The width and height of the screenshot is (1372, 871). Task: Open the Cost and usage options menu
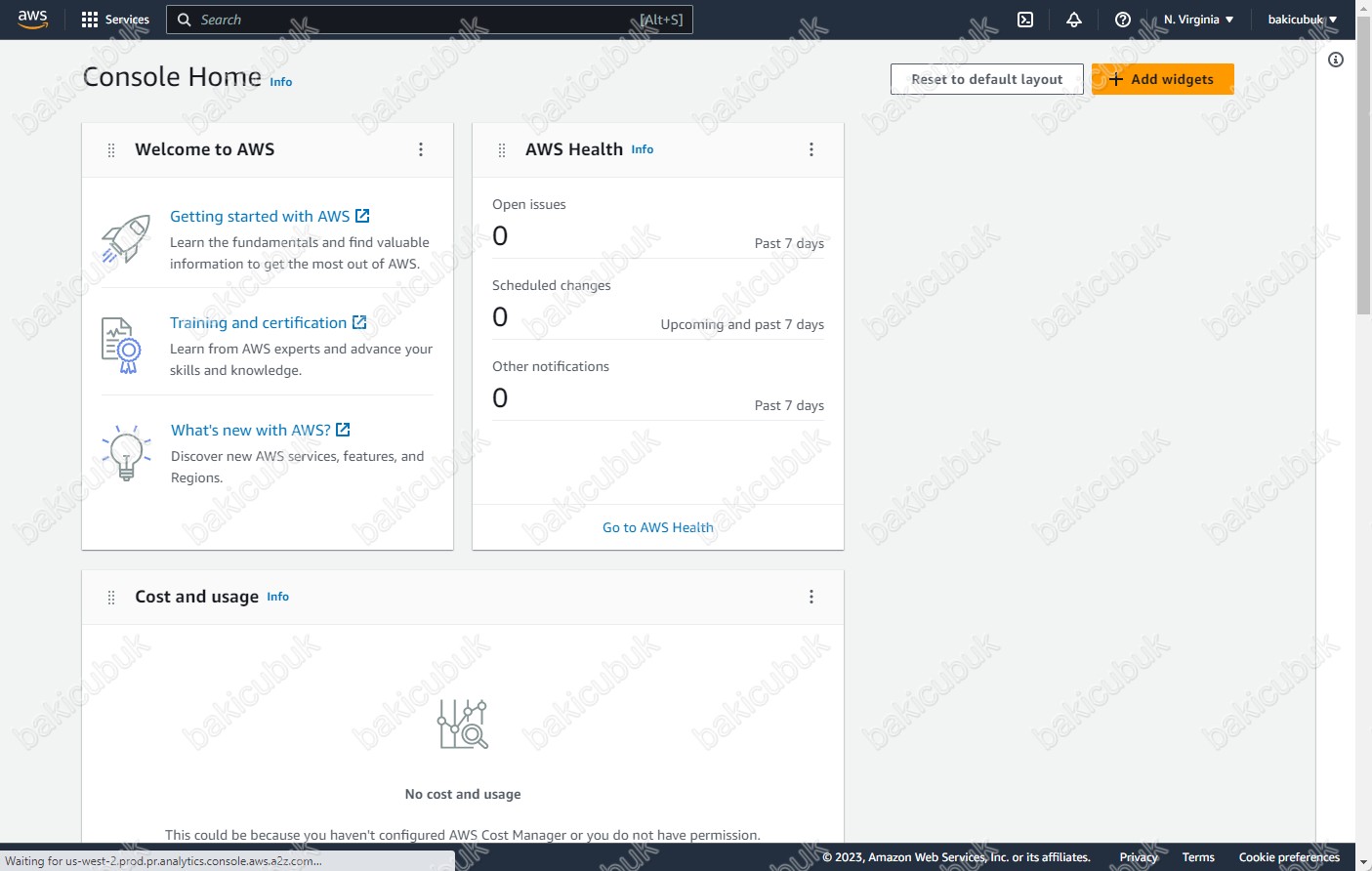point(811,597)
